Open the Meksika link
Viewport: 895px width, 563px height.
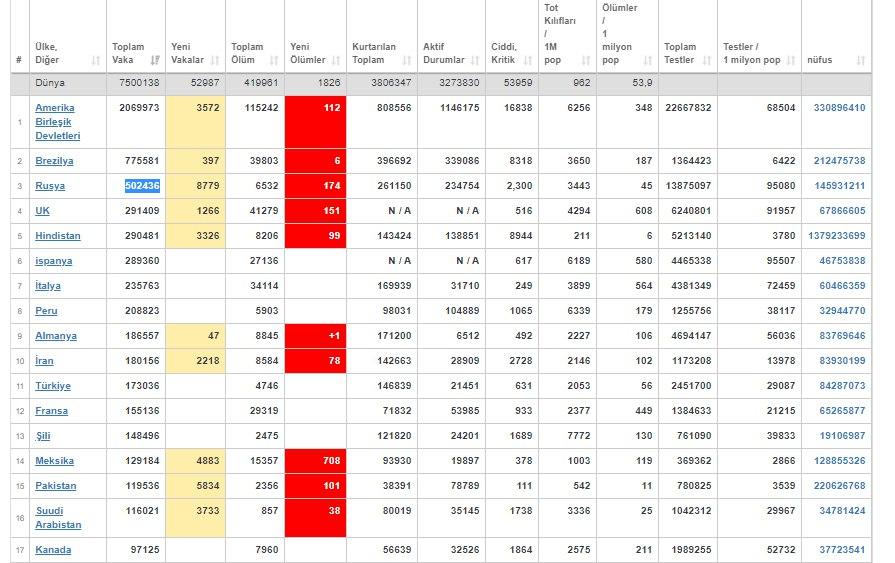pos(54,461)
